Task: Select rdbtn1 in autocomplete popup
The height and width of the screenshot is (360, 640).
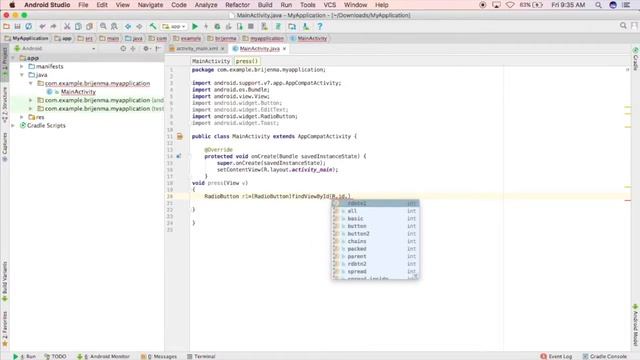Action: [375, 203]
